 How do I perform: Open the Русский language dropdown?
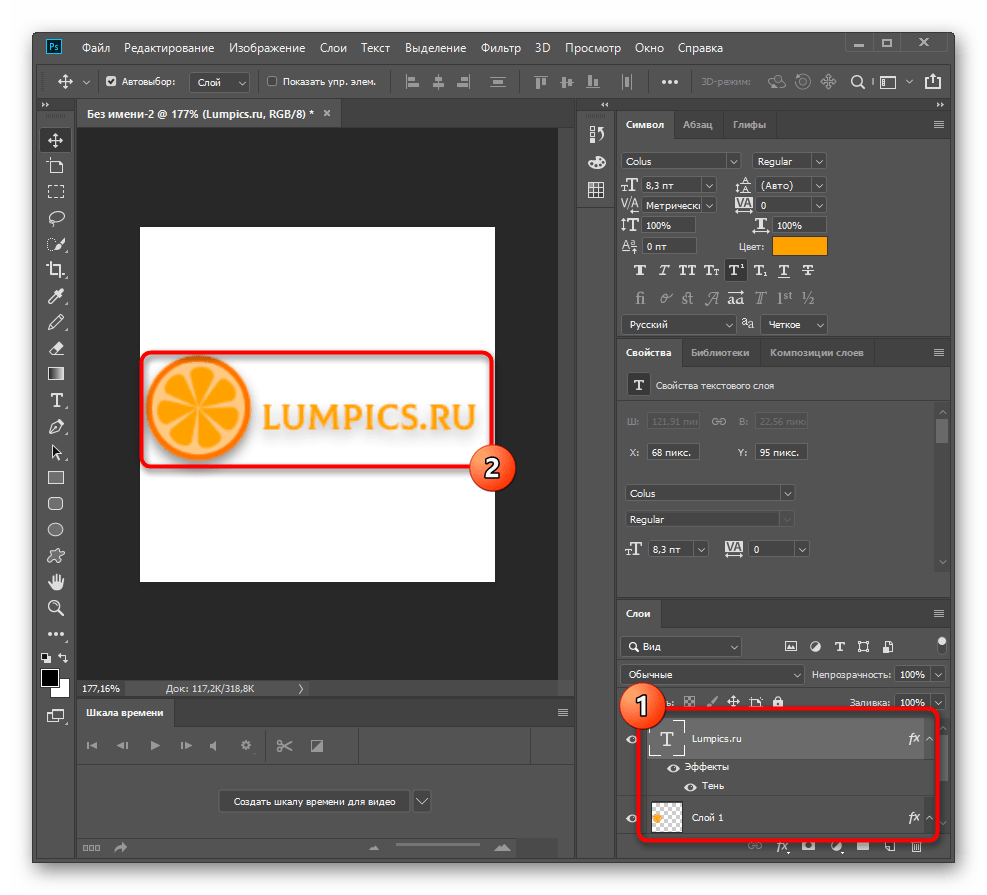click(679, 325)
